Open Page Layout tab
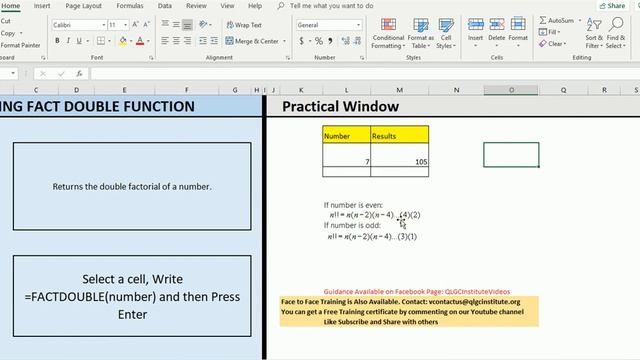Viewport: 640px width, 360px height. (84, 6)
